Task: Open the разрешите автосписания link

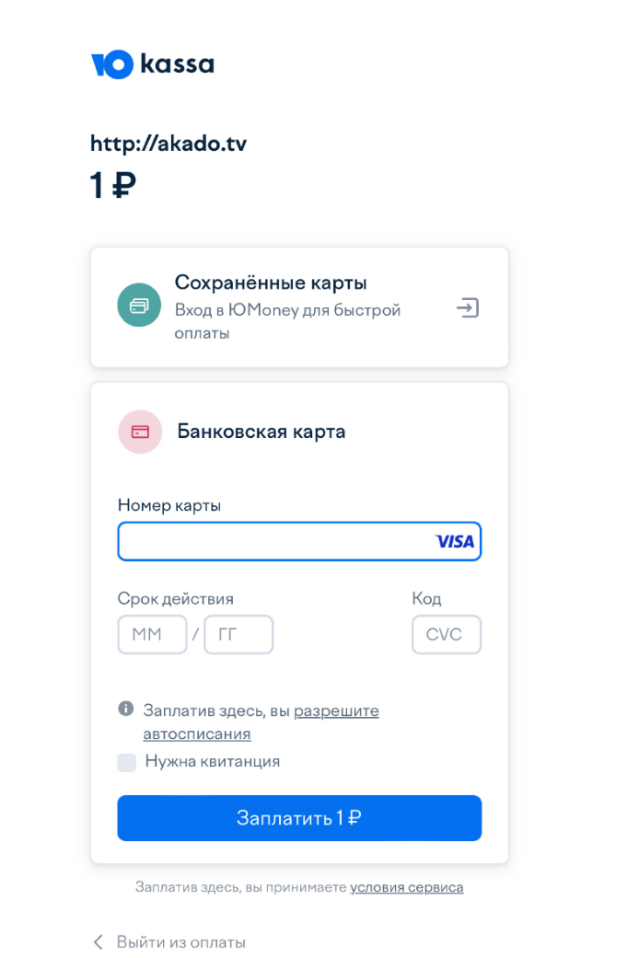Action: (261, 722)
